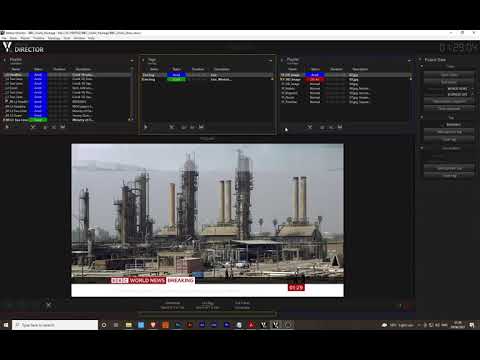480x360 pixels.
Task: Open the notification center in the system tray
Action: (x=472, y=325)
